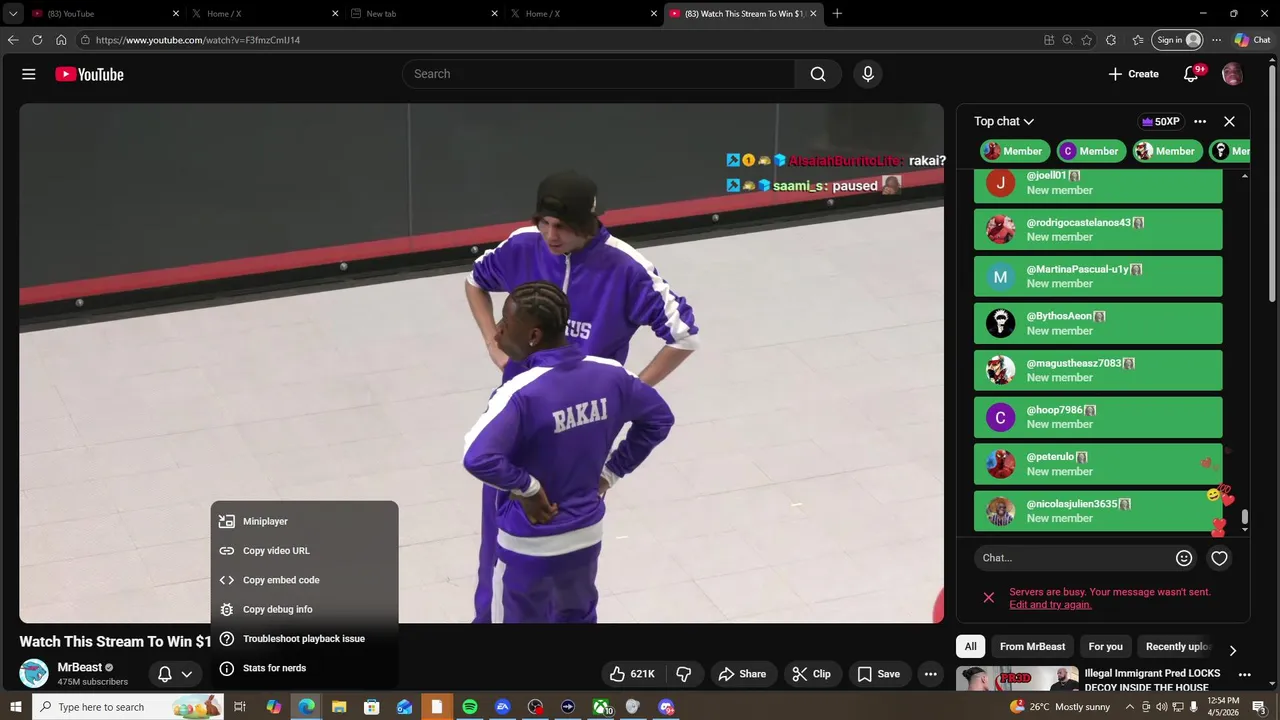Screen dimensions: 1280x720
Task: Open the MrBeast channel avatar
Action: point(34,673)
